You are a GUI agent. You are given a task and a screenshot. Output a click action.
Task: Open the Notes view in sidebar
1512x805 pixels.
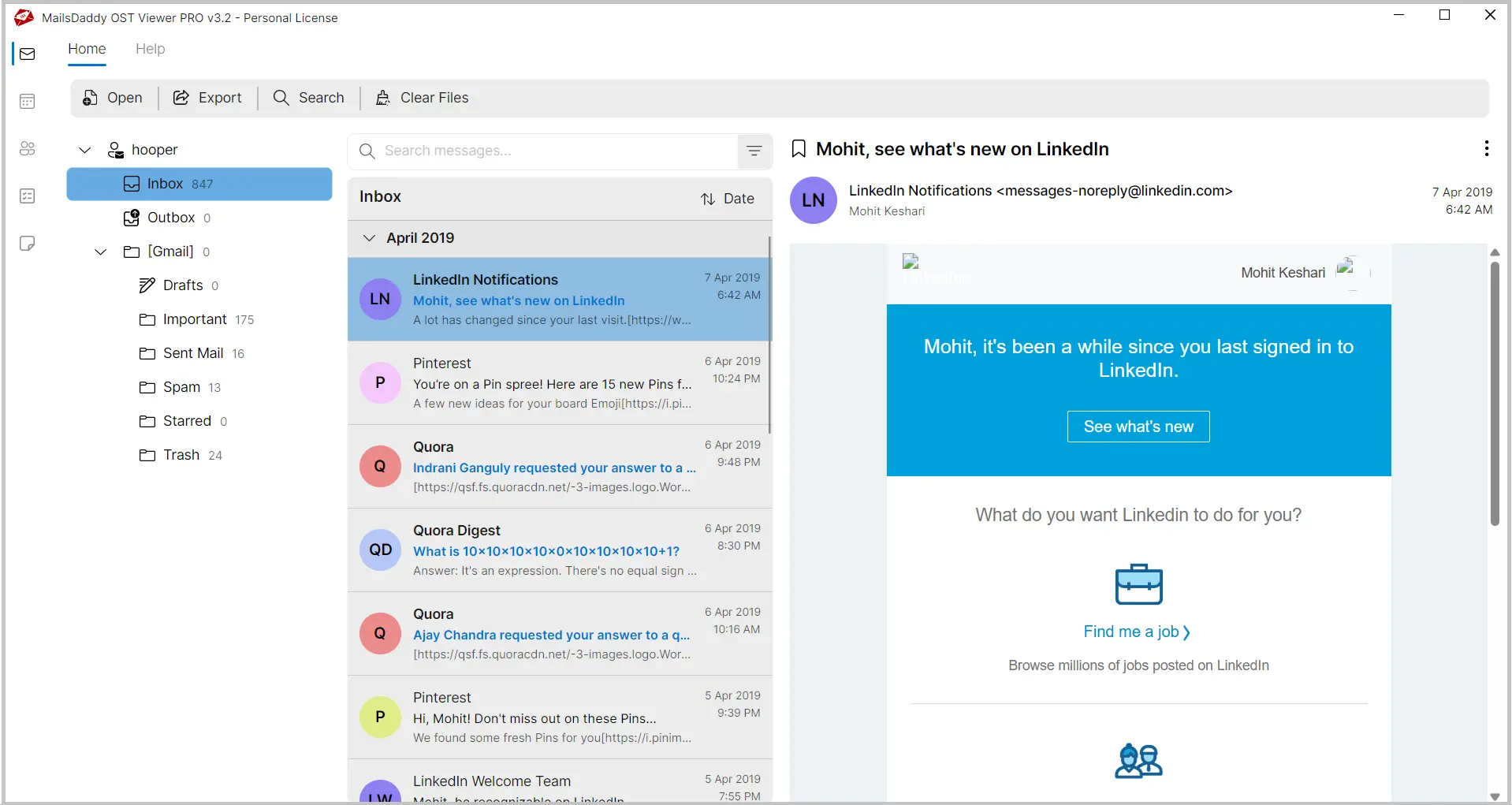coord(28,243)
